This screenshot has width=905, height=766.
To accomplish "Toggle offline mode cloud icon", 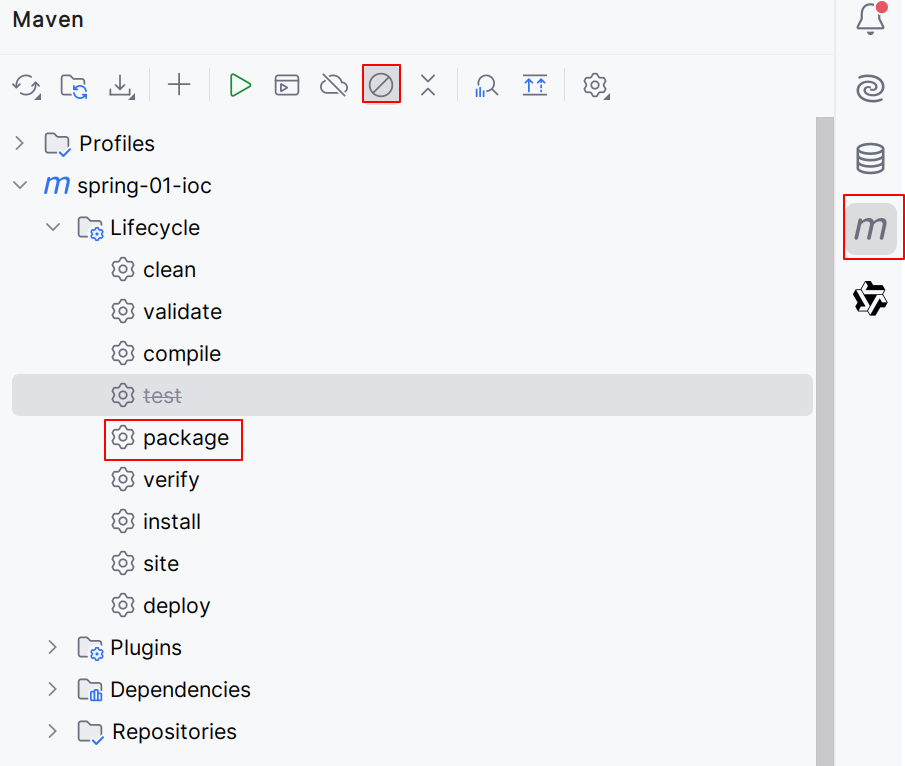I will coord(334,85).
